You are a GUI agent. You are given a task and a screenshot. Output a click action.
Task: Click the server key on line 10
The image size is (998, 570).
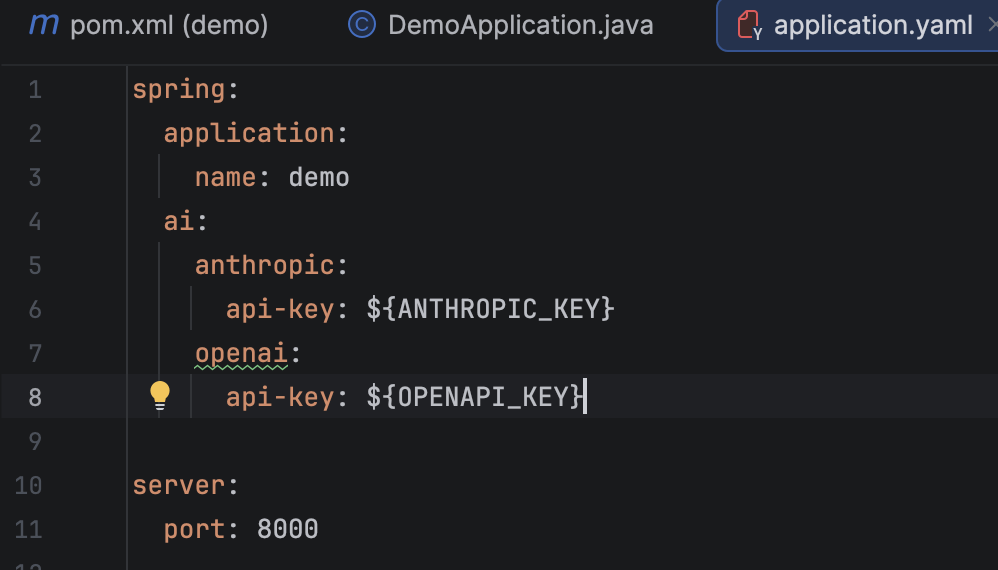(179, 485)
